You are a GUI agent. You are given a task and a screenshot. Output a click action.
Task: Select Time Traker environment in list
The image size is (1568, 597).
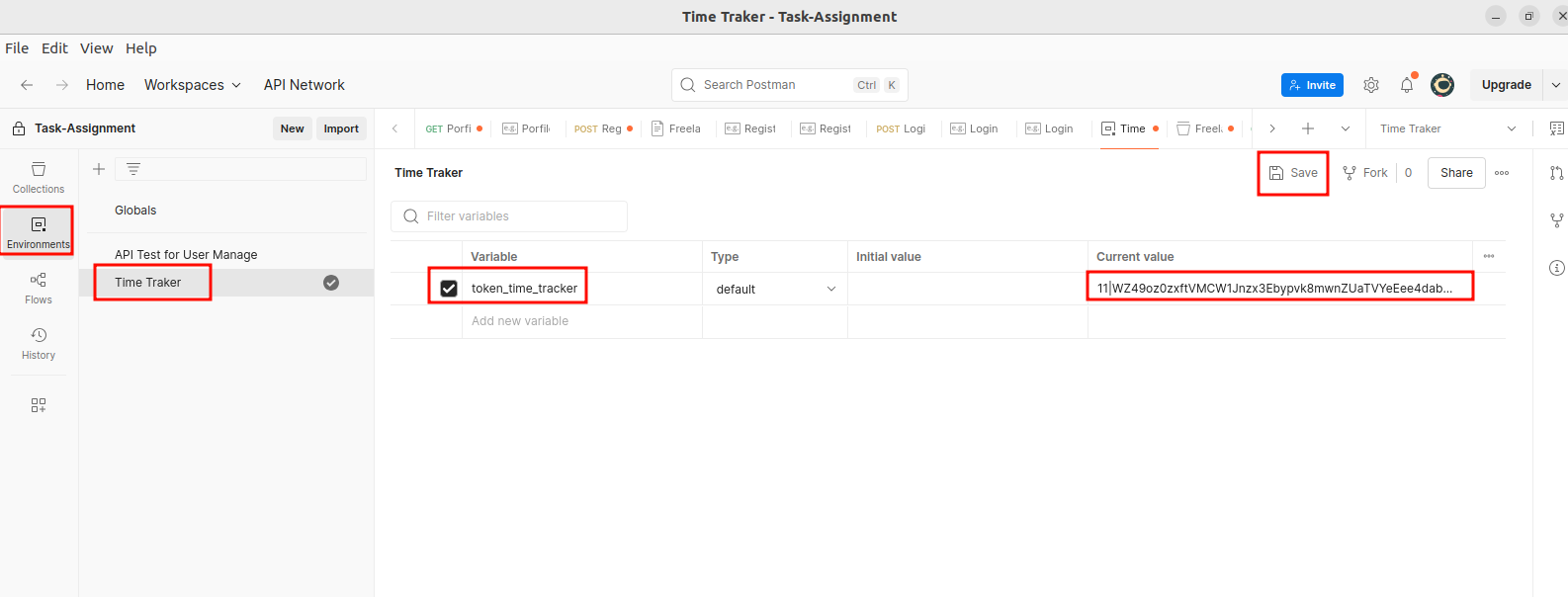(x=148, y=283)
